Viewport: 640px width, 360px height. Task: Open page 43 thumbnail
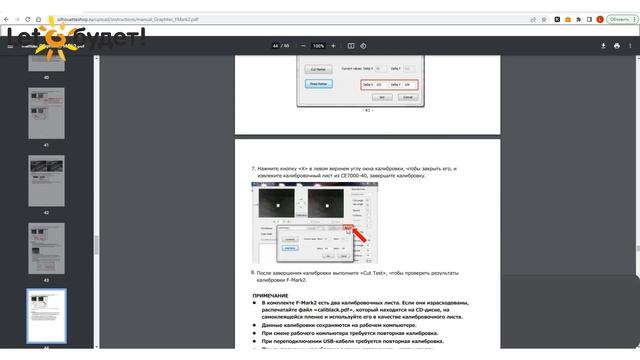point(46,248)
